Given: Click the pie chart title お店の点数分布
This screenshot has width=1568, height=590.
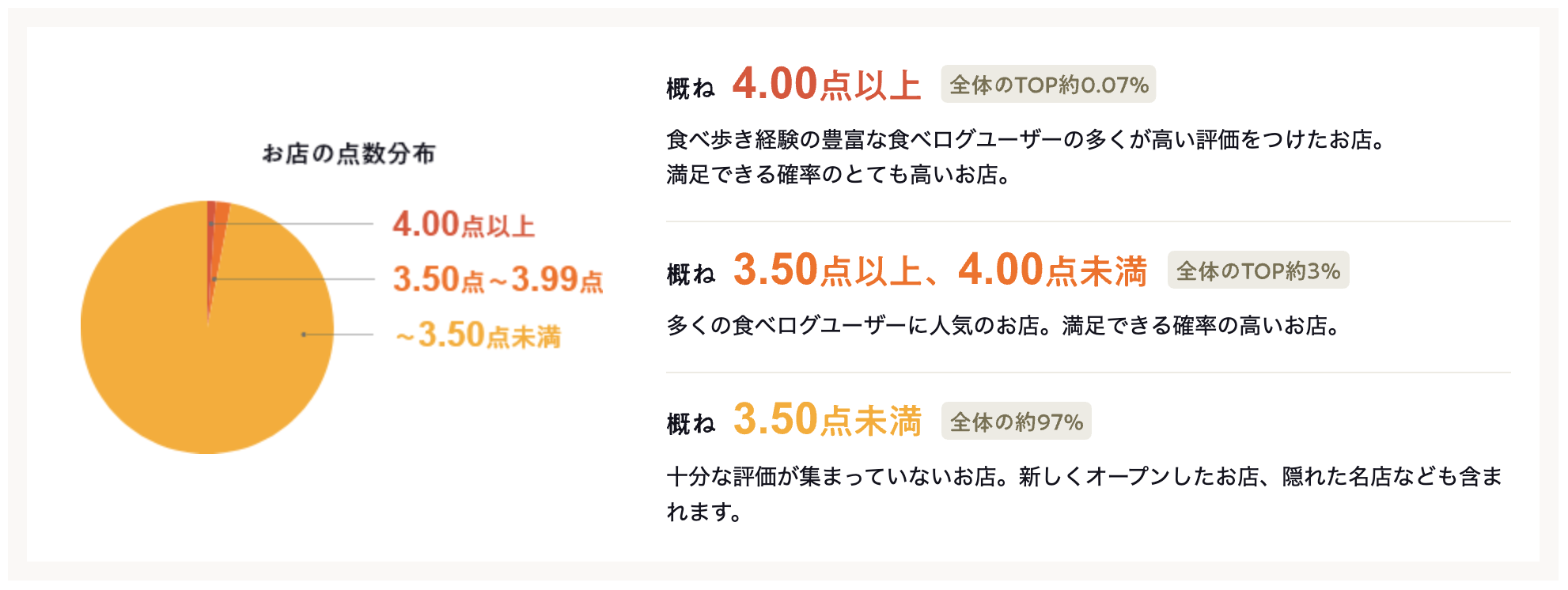Looking at the screenshot, I should click(x=349, y=153).
